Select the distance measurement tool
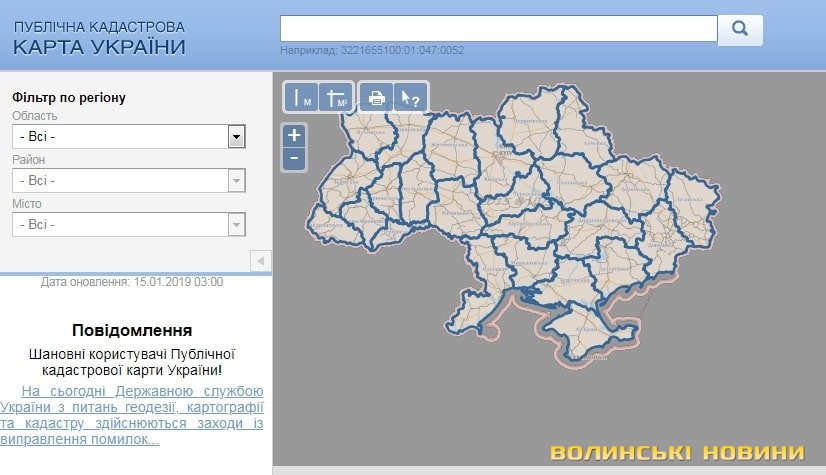The image size is (826, 475). (x=301, y=97)
